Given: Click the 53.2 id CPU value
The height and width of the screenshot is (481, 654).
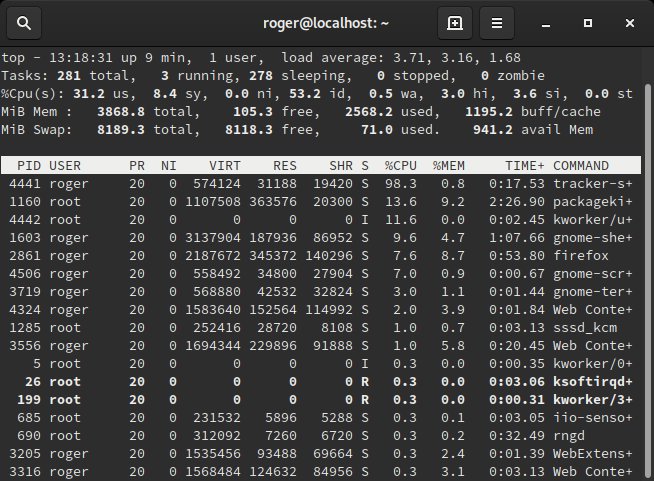Looking at the screenshot, I should click(305, 93).
